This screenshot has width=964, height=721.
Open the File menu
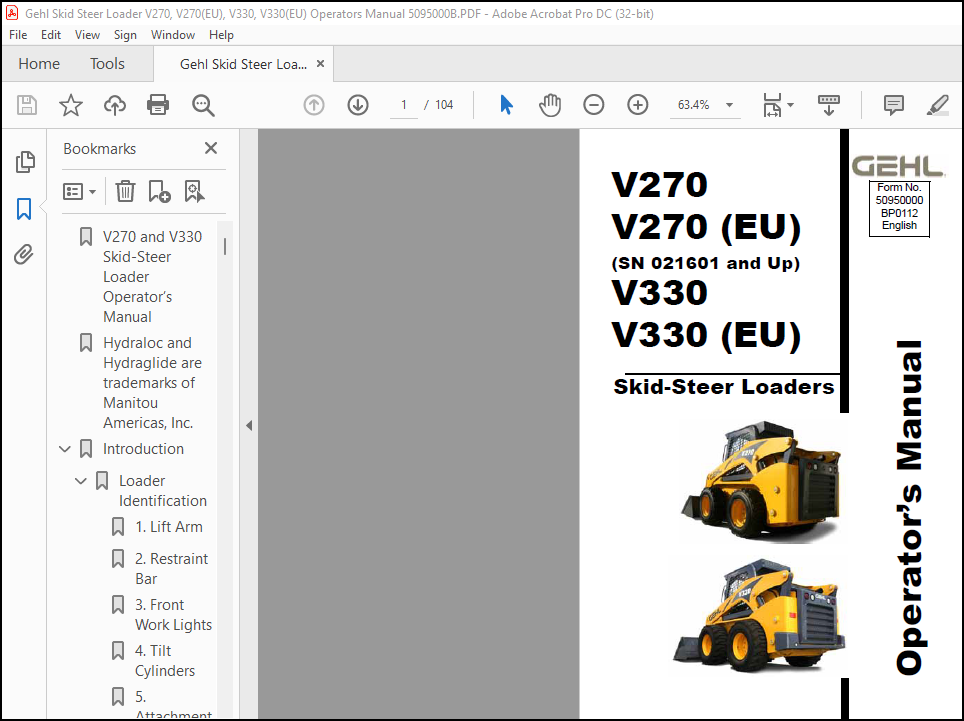click(18, 35)
